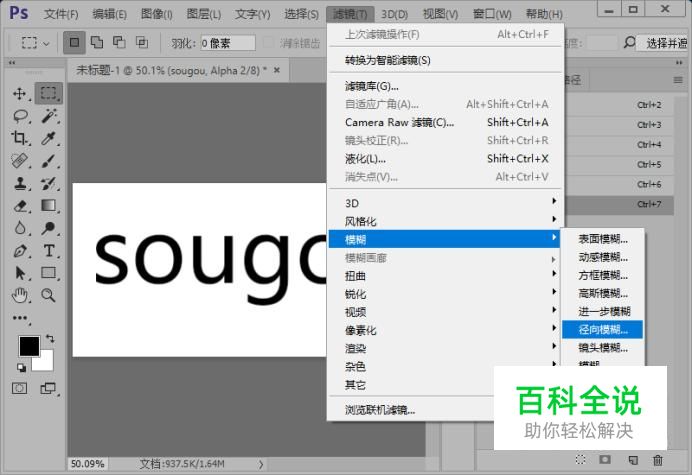This screenshot has width=692, height=475.
Task: Toggle Quick Mask mode
Action: (x=19, y=388)
